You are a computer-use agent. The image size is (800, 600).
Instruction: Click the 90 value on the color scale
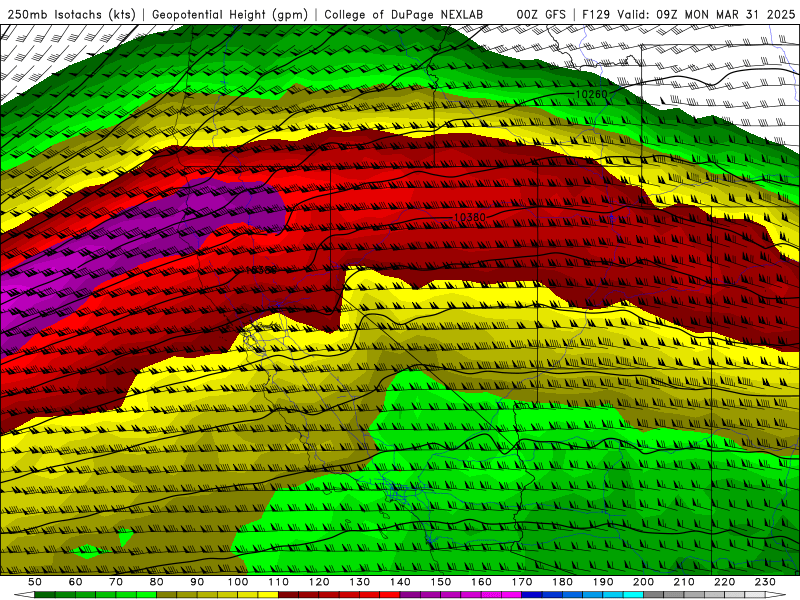(197, 582)
